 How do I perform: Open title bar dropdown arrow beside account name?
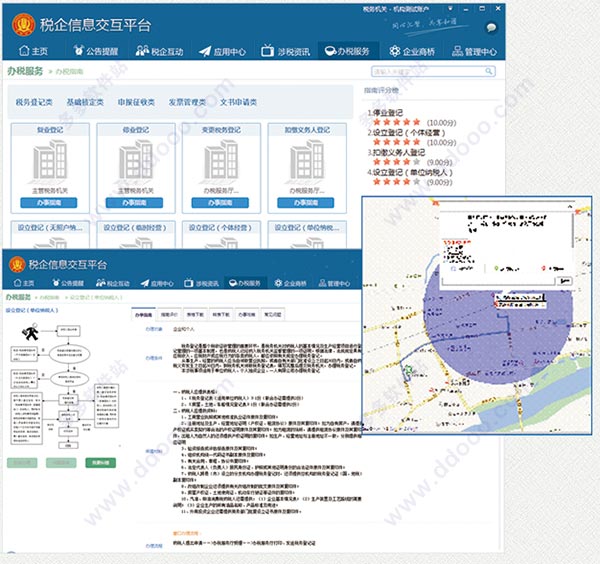pos(450,8)
